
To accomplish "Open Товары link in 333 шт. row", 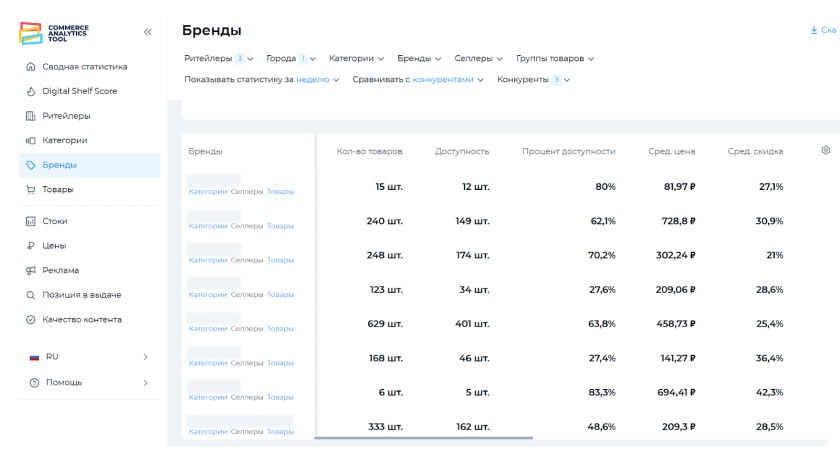I will [x=280, y=431].
